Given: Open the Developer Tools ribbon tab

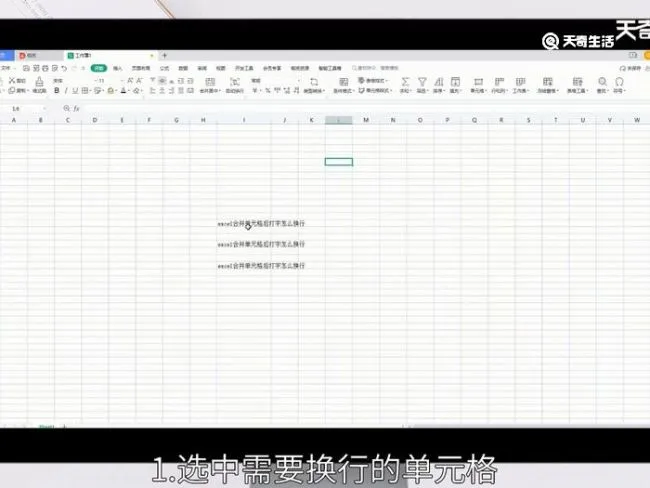Looking at the screenshot, I should pos(244,68).
